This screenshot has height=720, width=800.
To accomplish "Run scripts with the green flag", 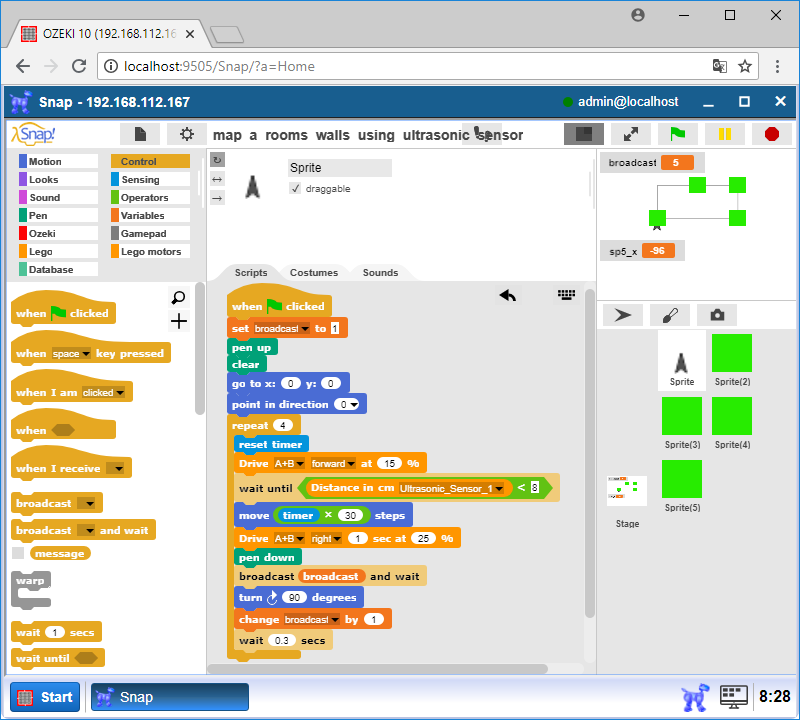I will pos(678,134).
